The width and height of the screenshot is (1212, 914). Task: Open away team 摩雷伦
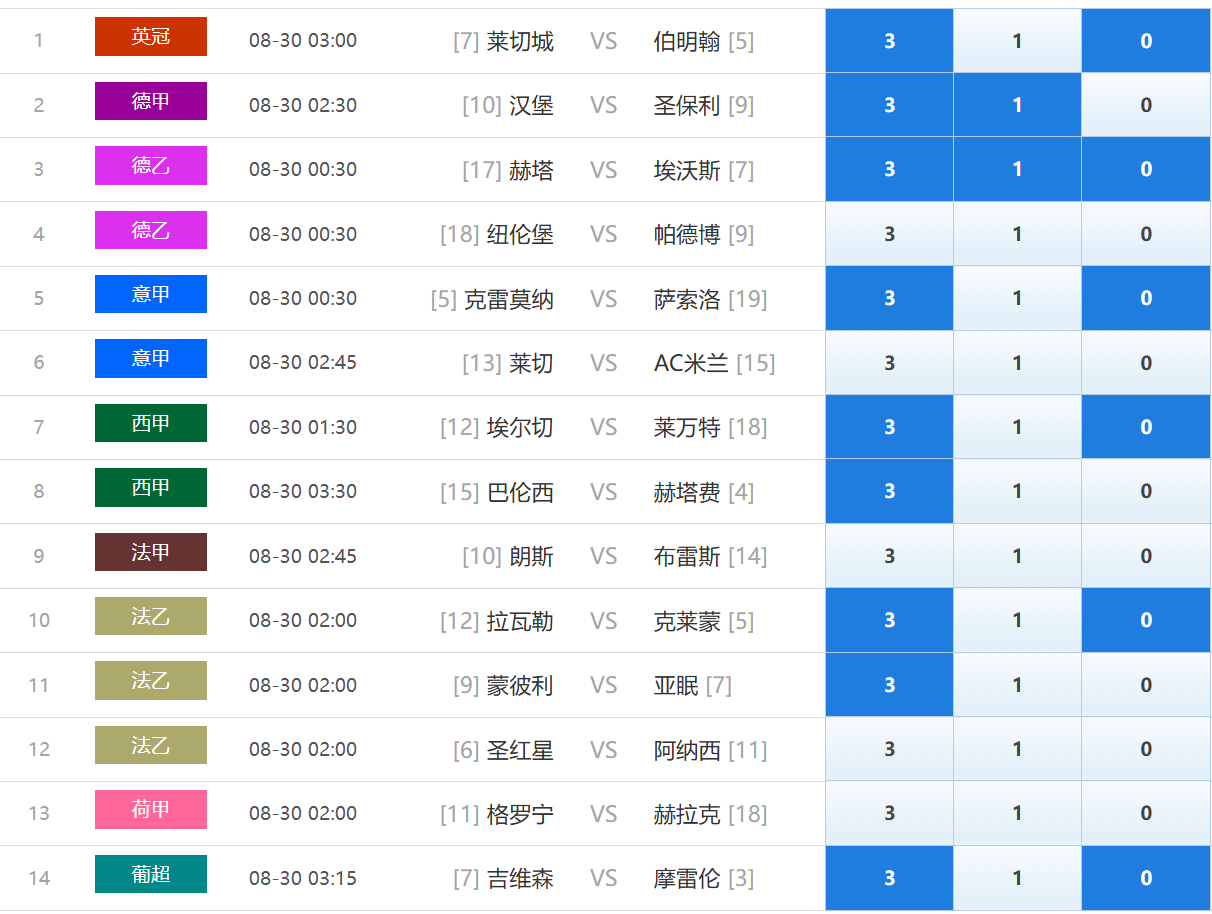[x=687, y=878]
